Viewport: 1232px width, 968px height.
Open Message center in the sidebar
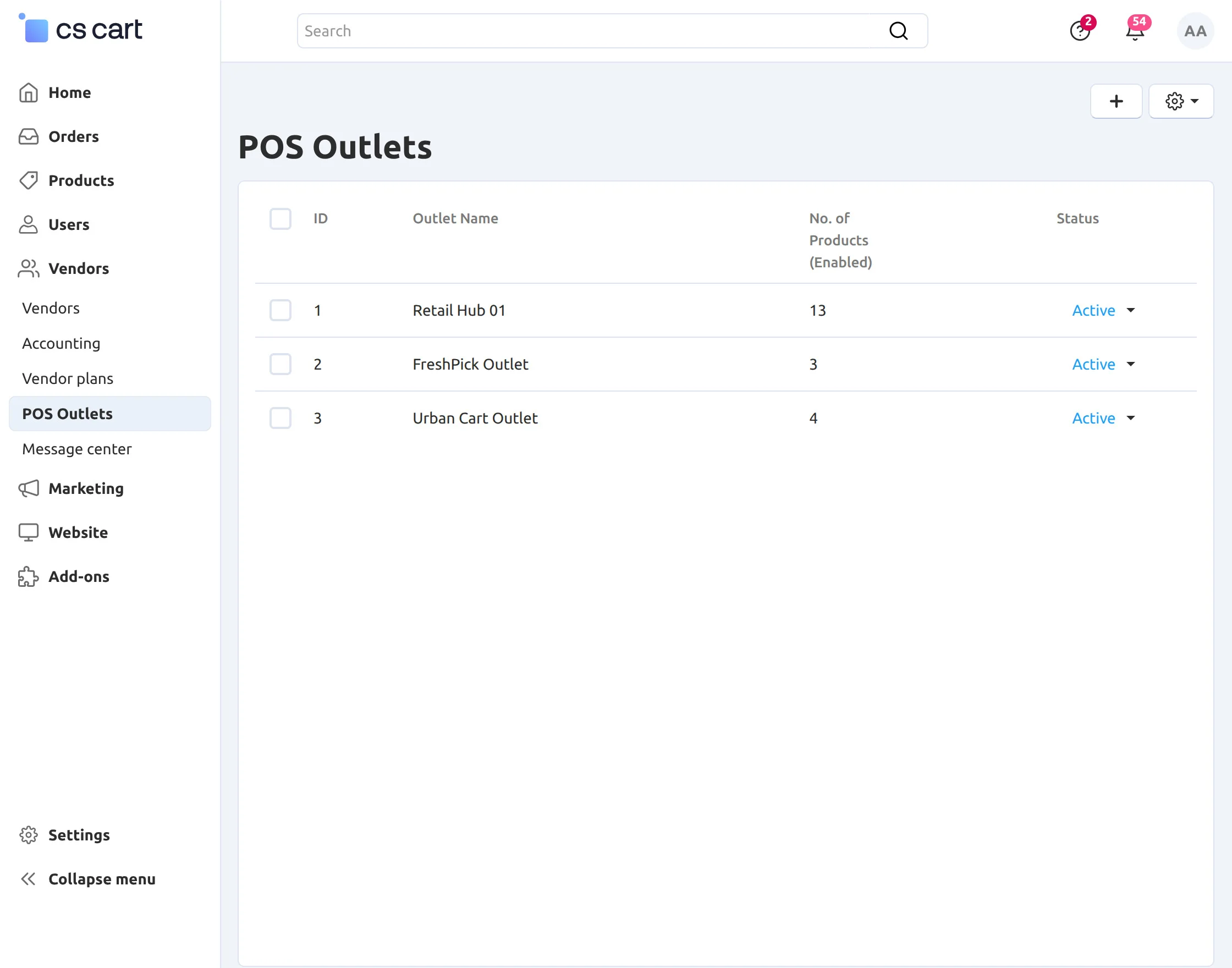click(76, 449)
